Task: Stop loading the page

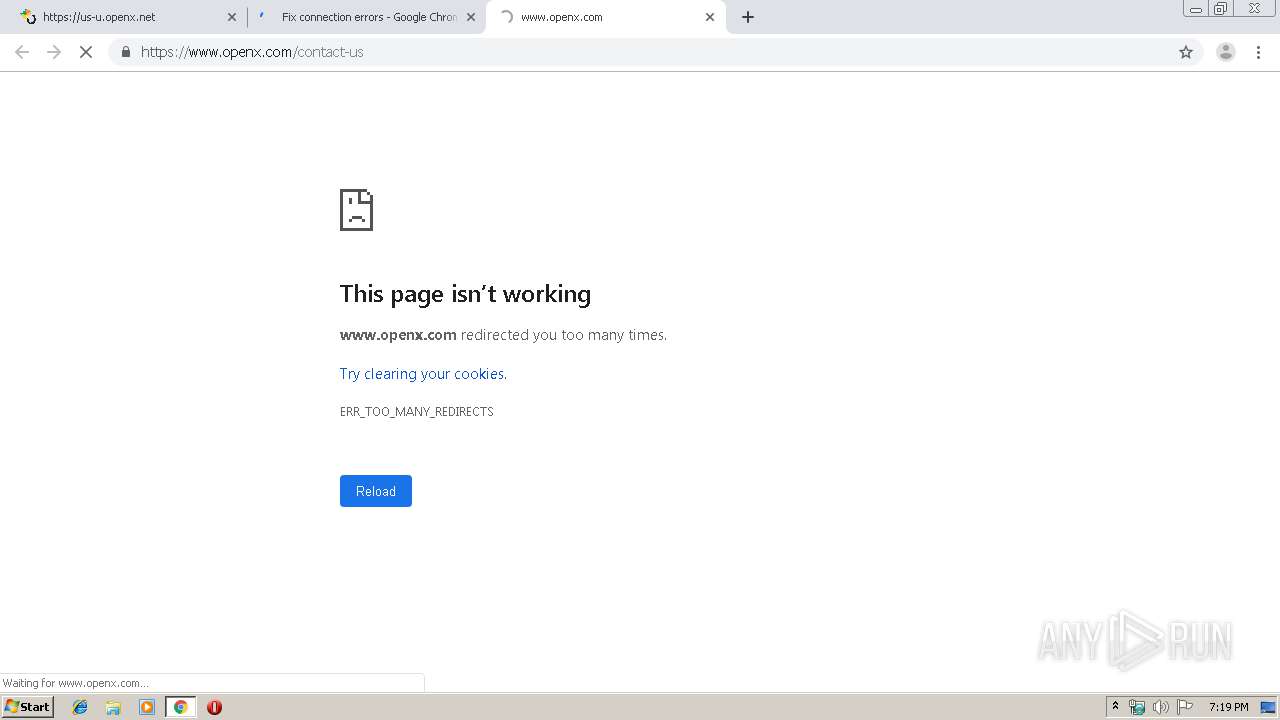Action: click(86, 52)
